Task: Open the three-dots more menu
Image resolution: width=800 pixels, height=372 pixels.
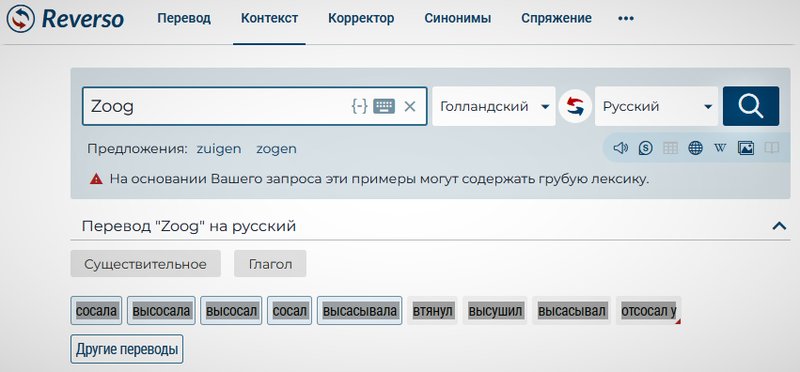Action: coord(626,18)
